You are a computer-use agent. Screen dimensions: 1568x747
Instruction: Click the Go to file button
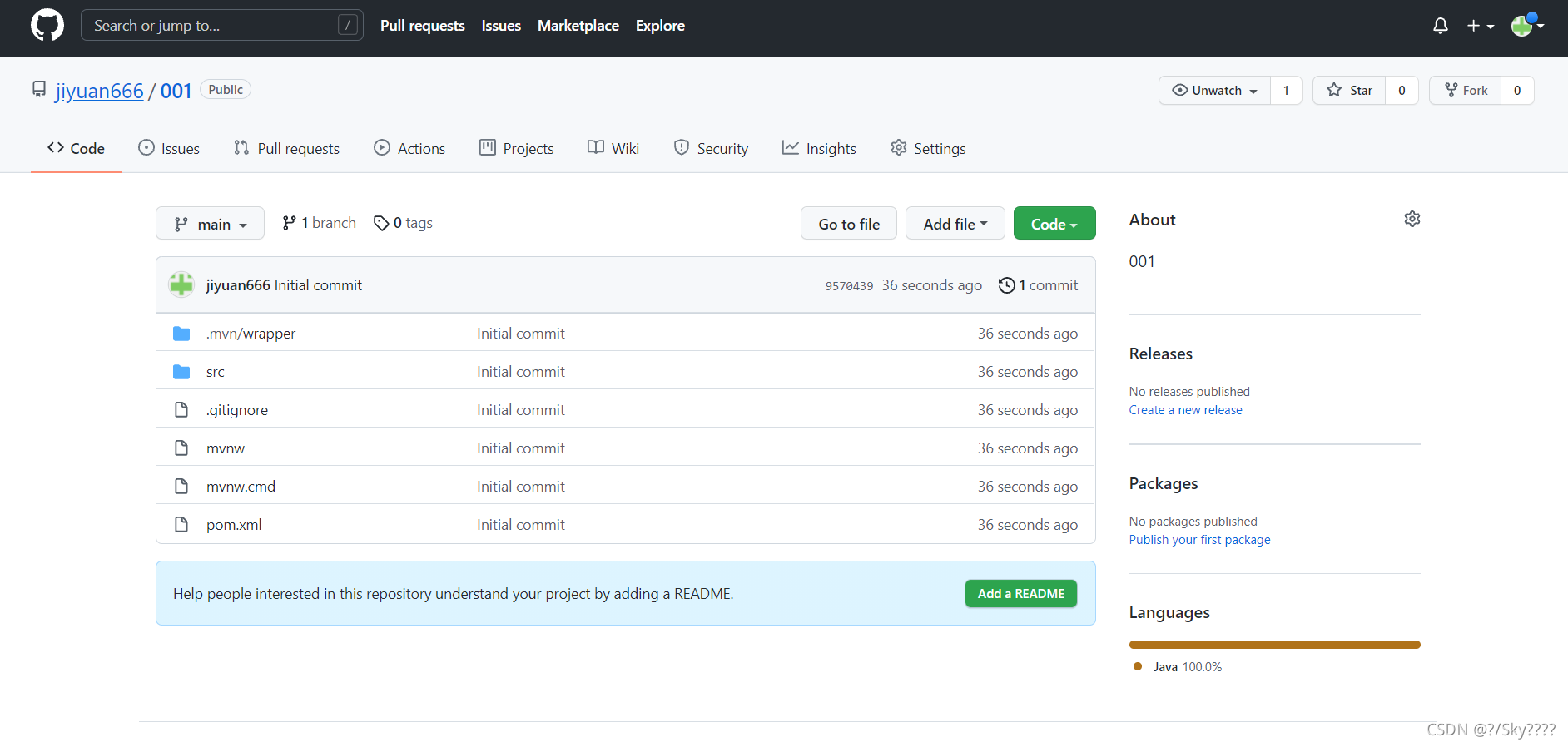[849, 223]
